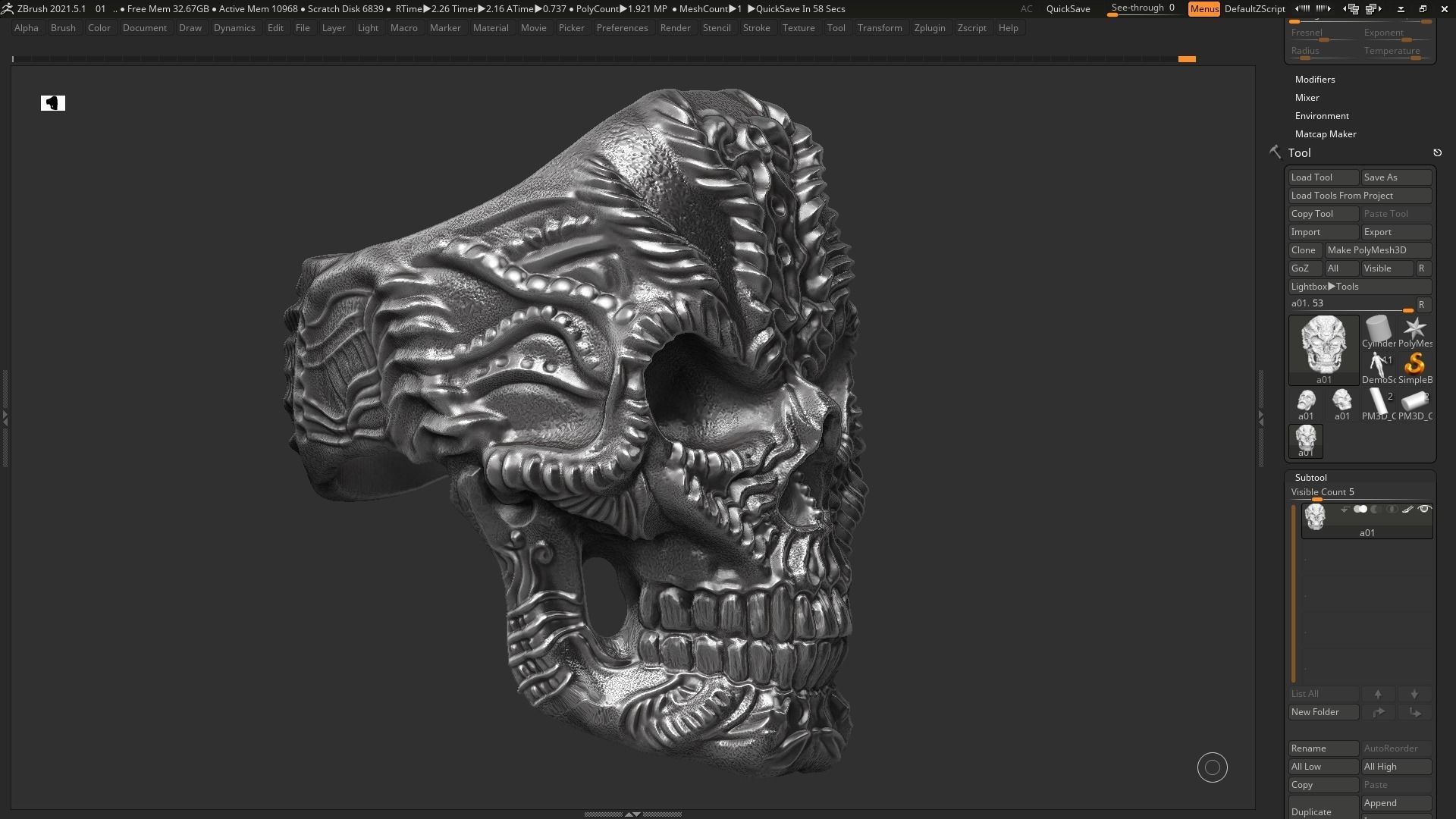Click the hide-to-tray window arrow icon
Viewport: 1456px width, 819px height.
pos(1401,9)
